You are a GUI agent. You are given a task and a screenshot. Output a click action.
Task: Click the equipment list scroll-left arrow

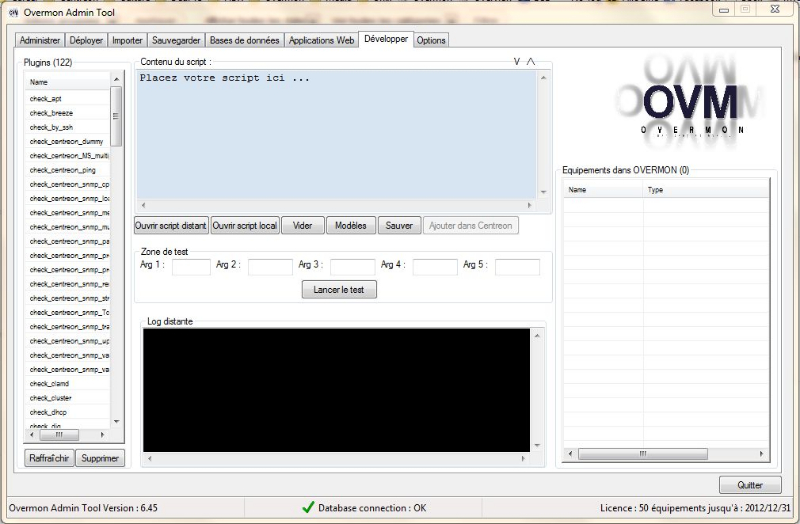[570, 454]
